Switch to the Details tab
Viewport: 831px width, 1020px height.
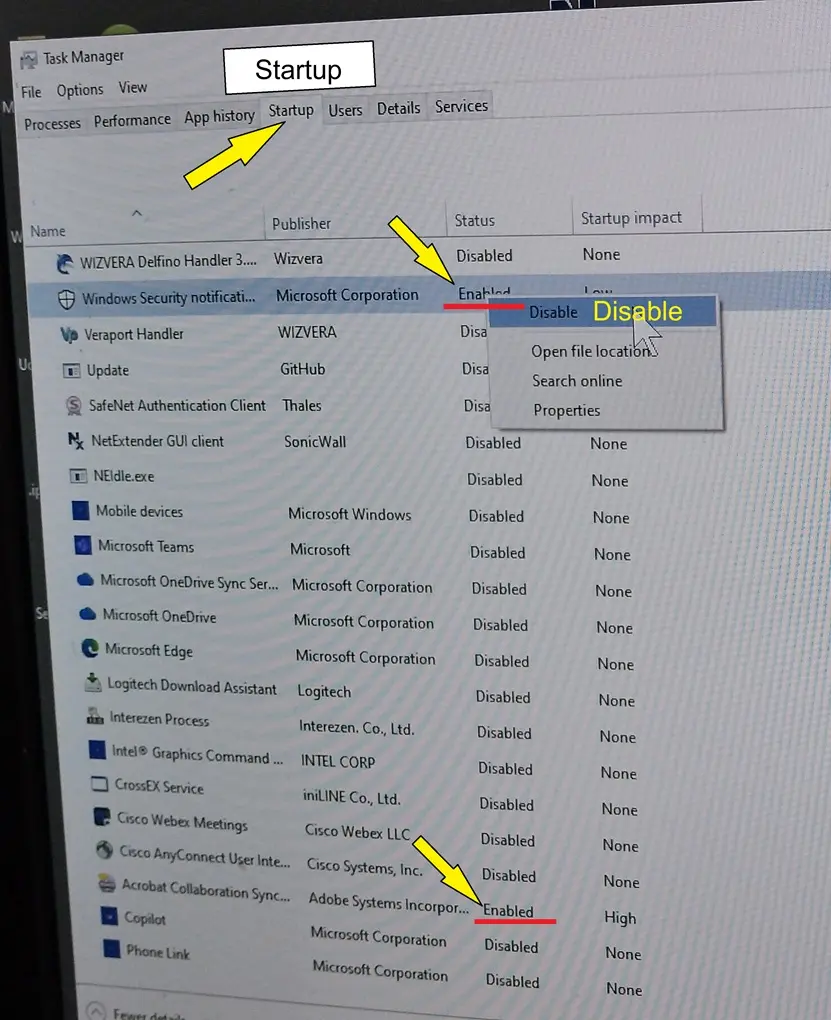tap(399, 108)
